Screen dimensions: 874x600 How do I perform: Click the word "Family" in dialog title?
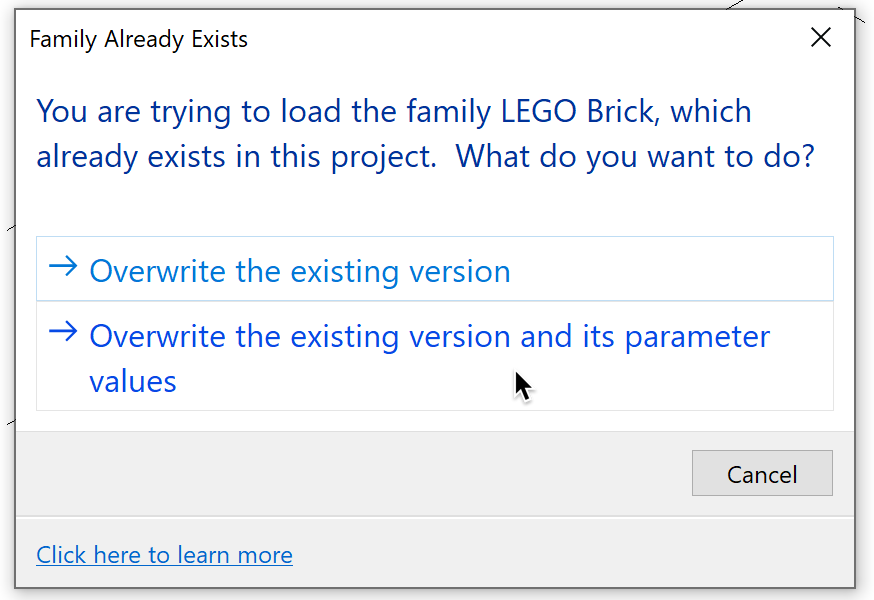[x=63, y=40]
